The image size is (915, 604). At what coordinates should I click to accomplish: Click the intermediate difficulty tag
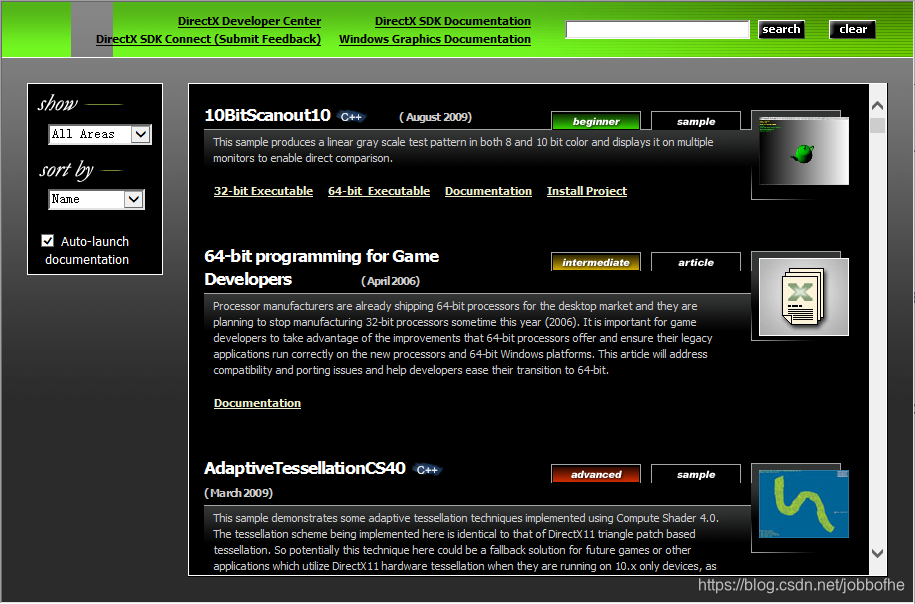coord(596,262)
